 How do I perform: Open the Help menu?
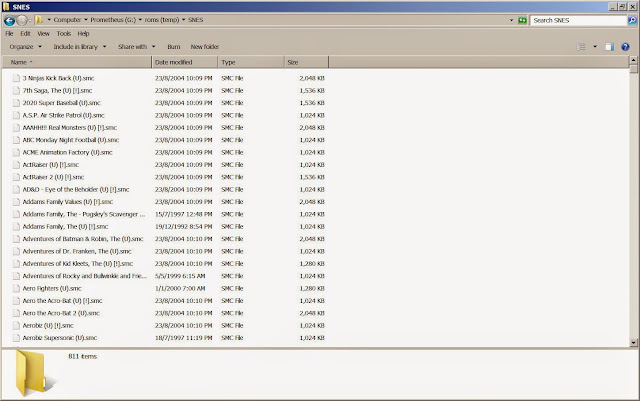click(x=83, y=33)
